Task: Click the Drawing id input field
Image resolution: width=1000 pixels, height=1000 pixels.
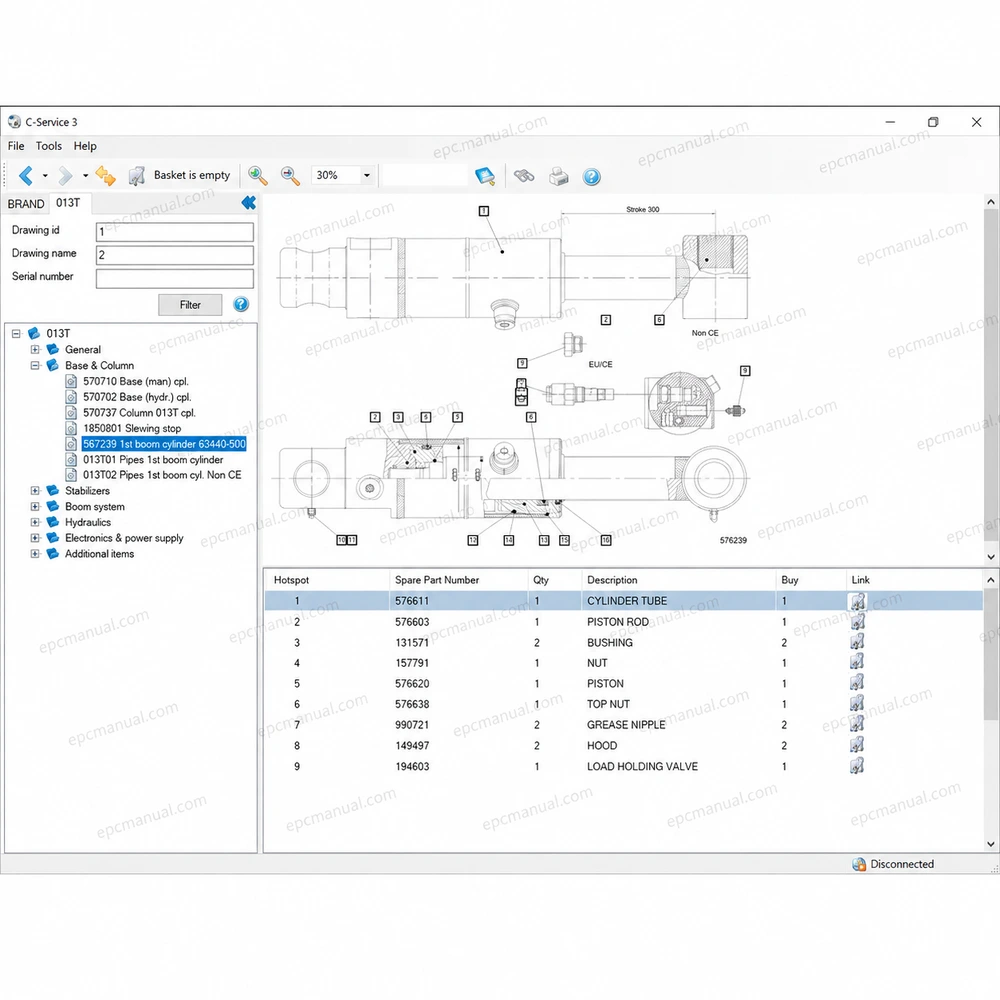Action: pos(175,232)
